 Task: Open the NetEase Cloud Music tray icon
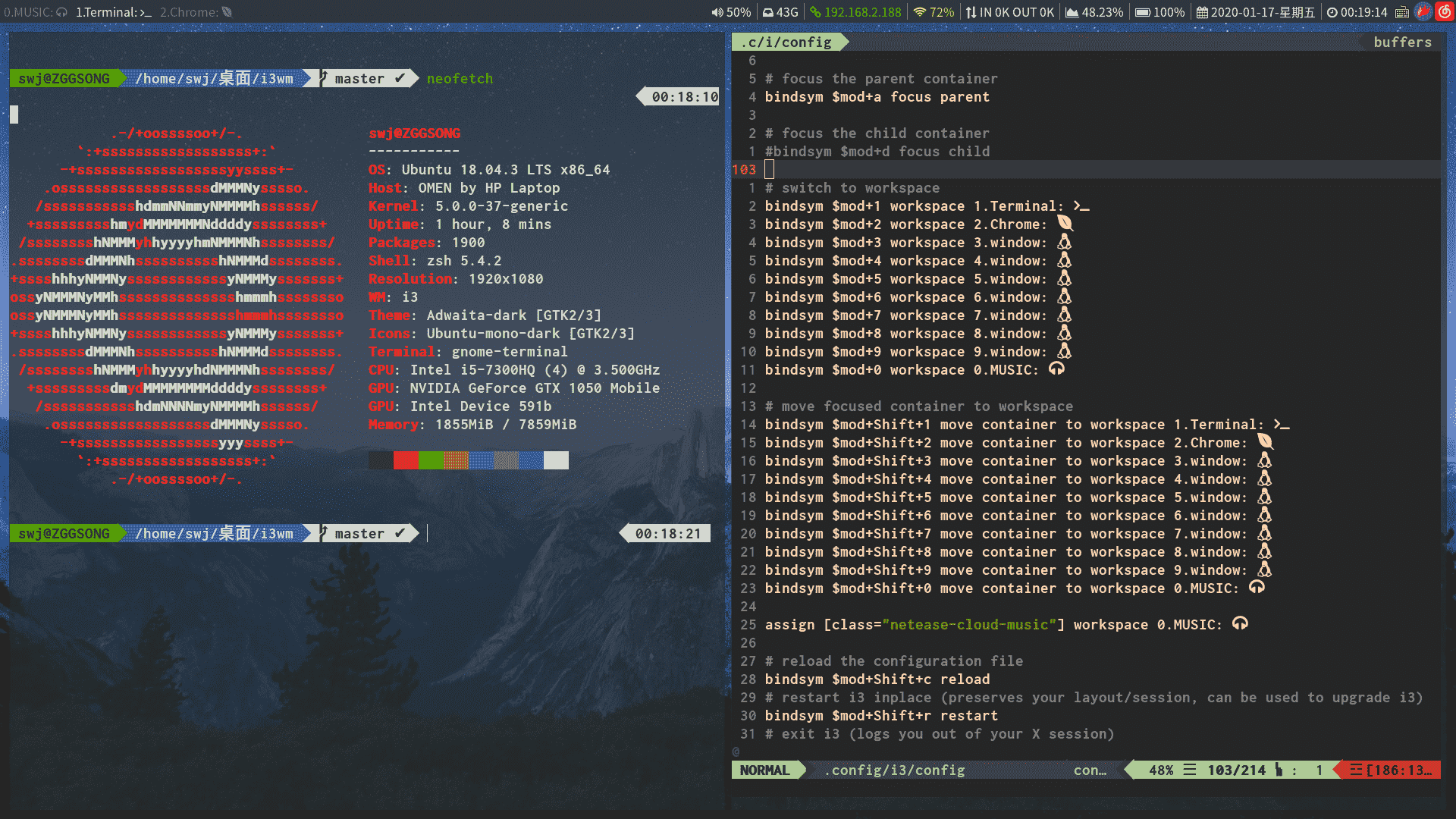1444,12
